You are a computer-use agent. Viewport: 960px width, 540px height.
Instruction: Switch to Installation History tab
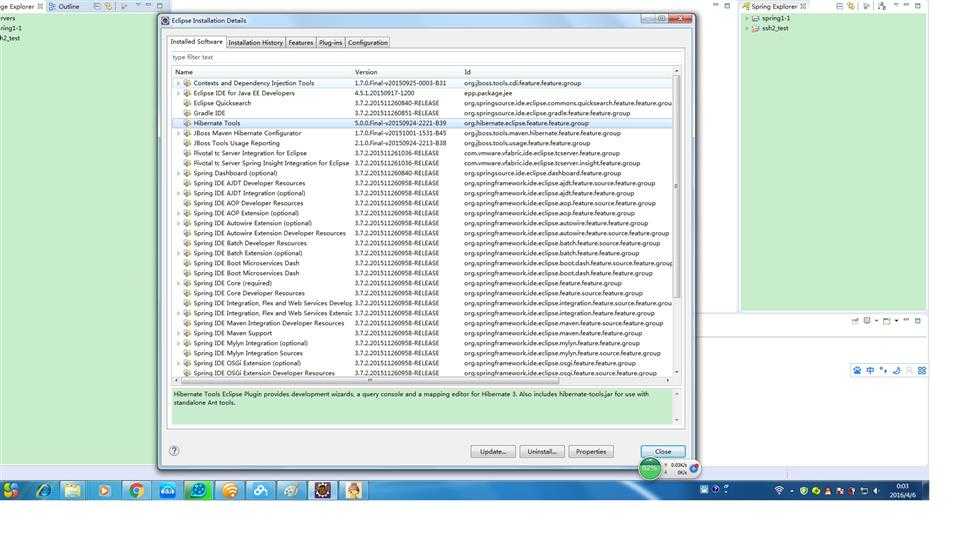tap(255, 43)
